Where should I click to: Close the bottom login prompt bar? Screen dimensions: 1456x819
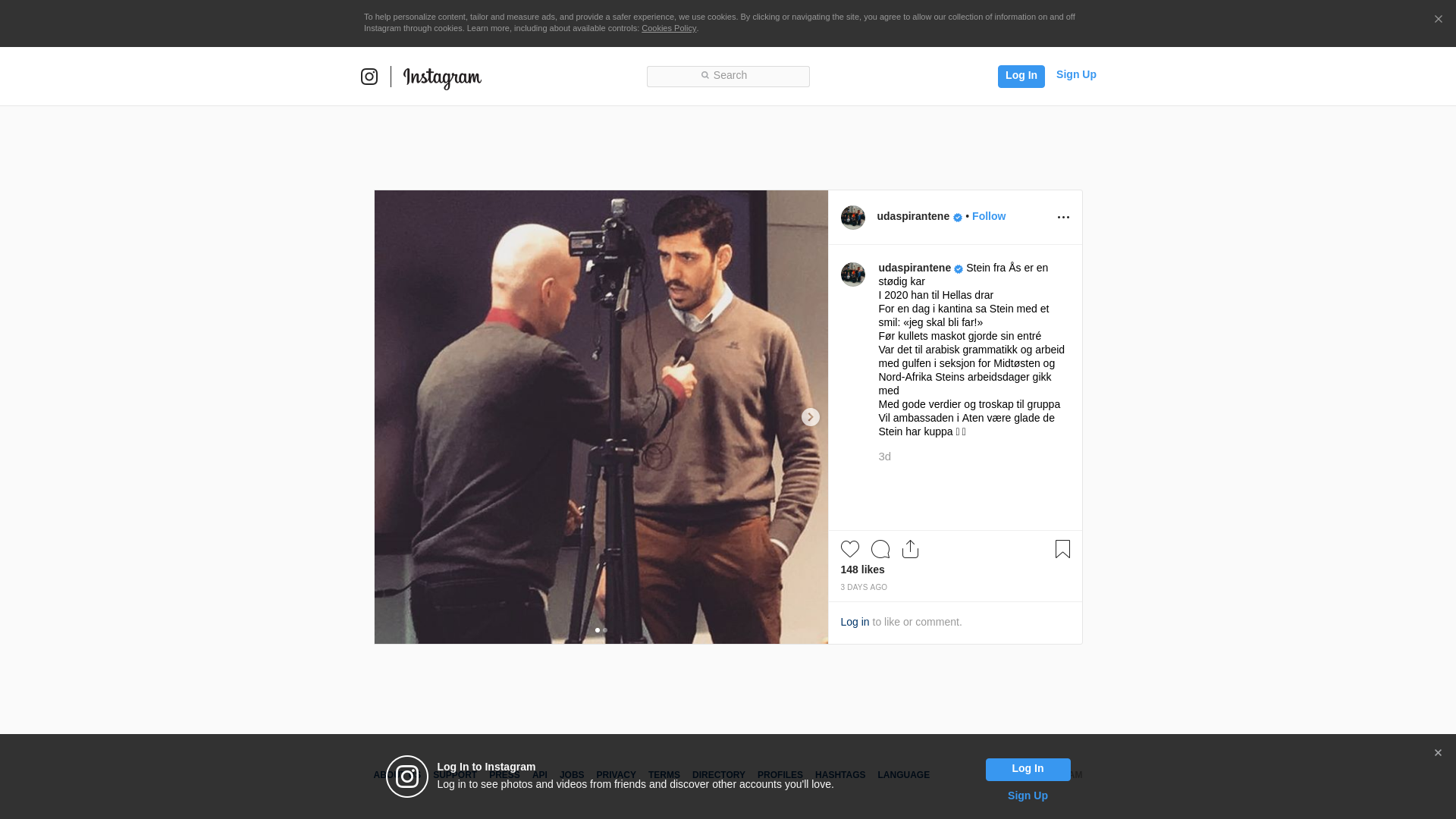(x=1438, y=753)
